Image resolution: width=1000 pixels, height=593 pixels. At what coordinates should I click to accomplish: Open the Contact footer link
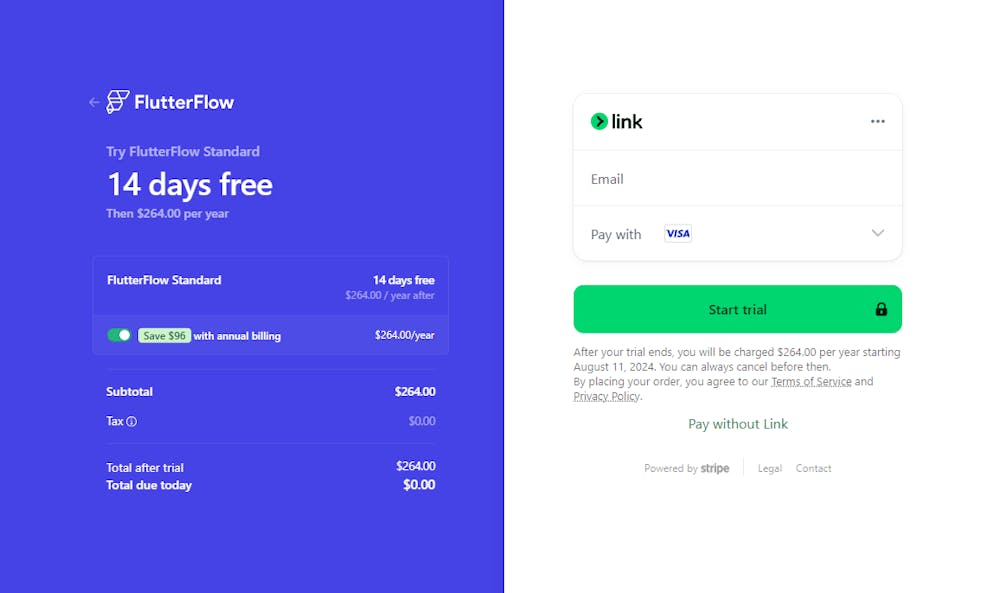(x=813, y=468)
